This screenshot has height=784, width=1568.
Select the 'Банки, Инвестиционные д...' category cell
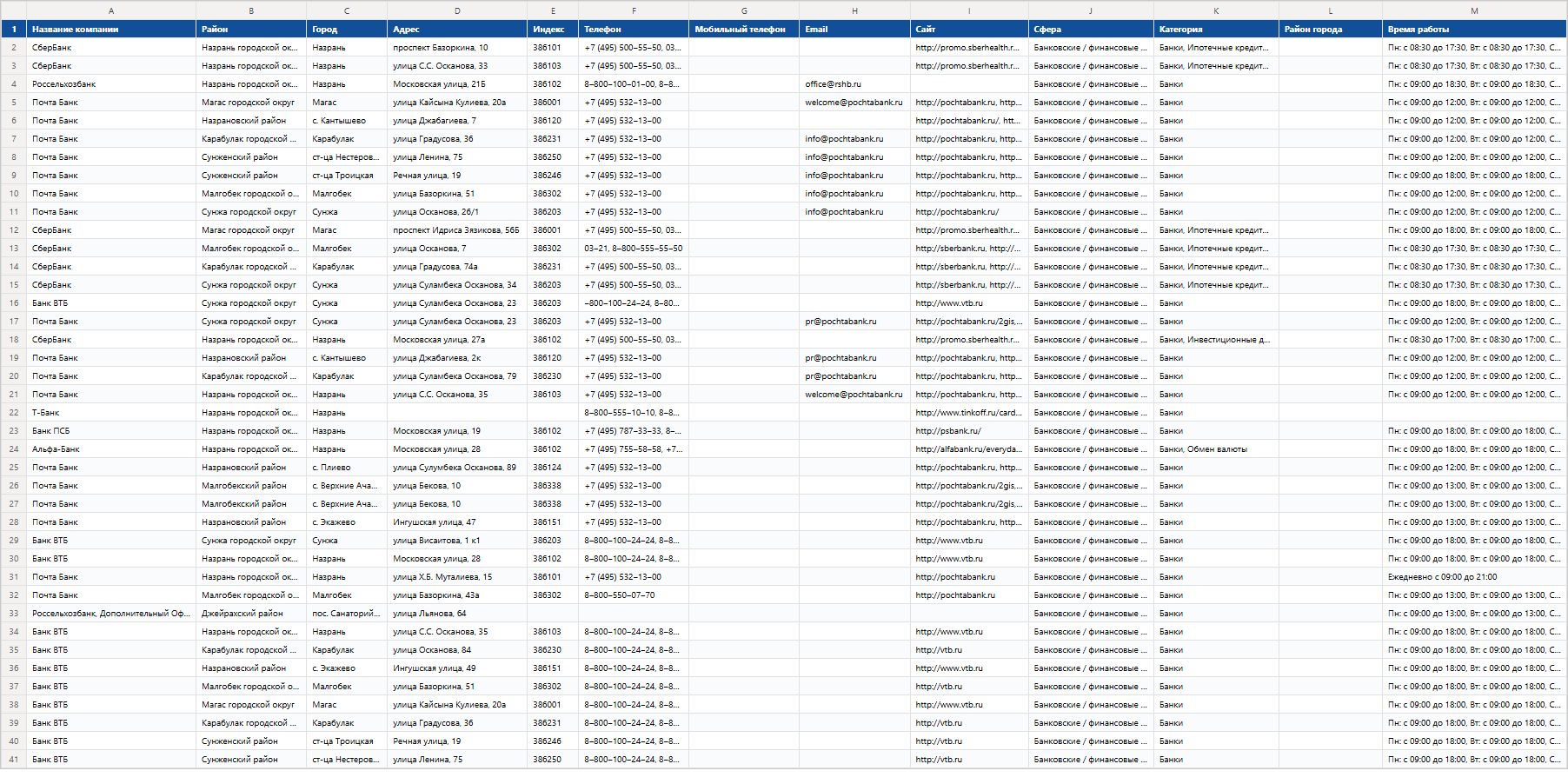1216,340
